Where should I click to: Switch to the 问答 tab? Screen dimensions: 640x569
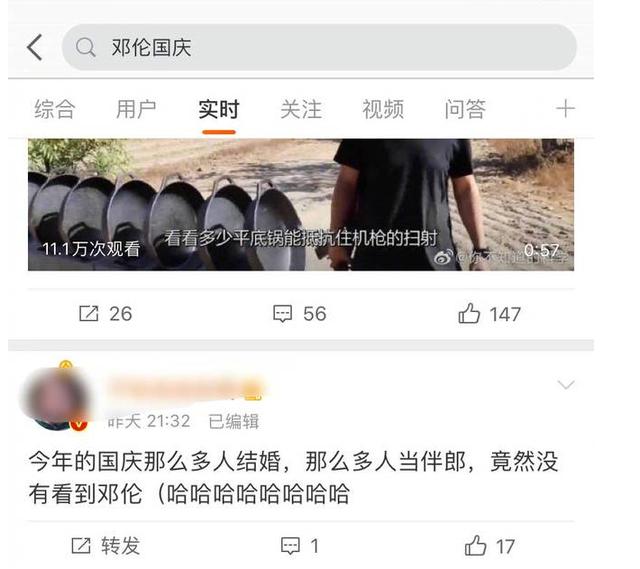465,109
